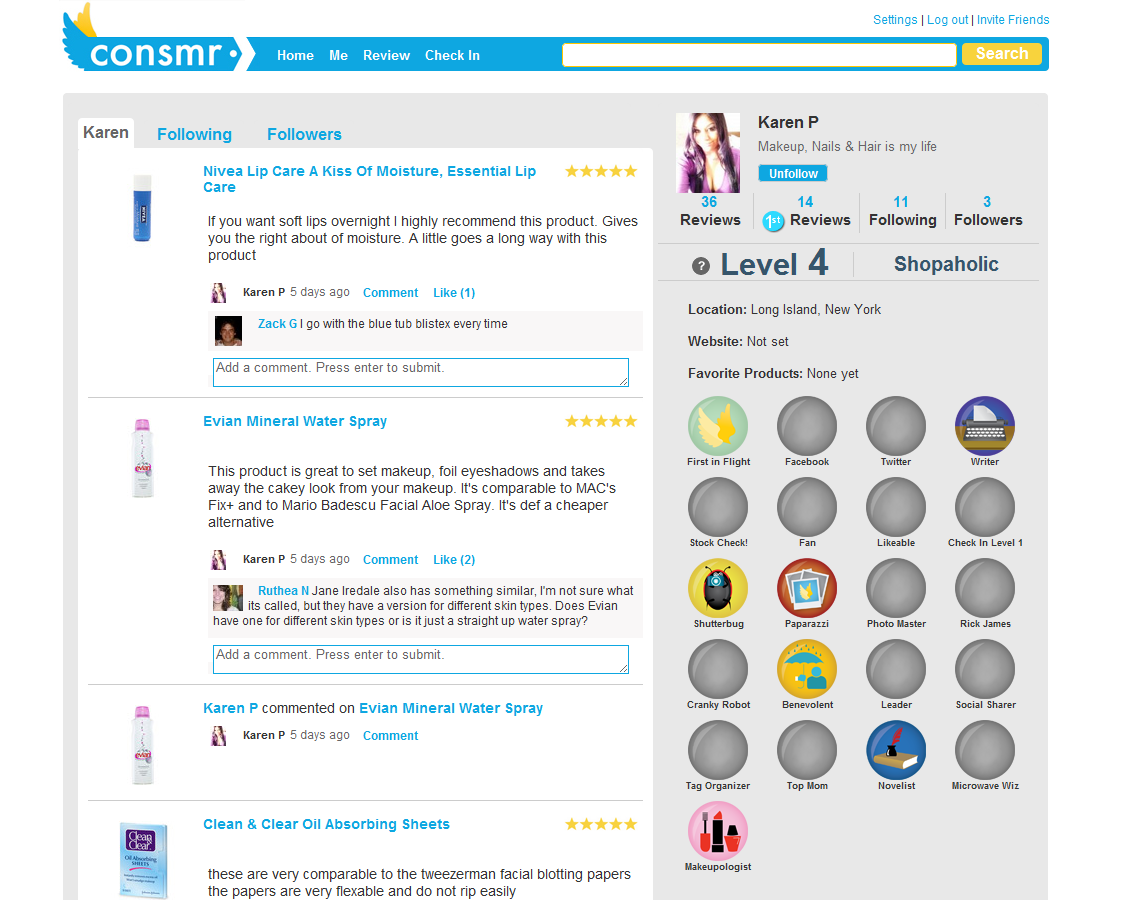This screenshot has width=1123, height=900.
Task: Click the Check In Level 1 badge
Action: point(985,507)
